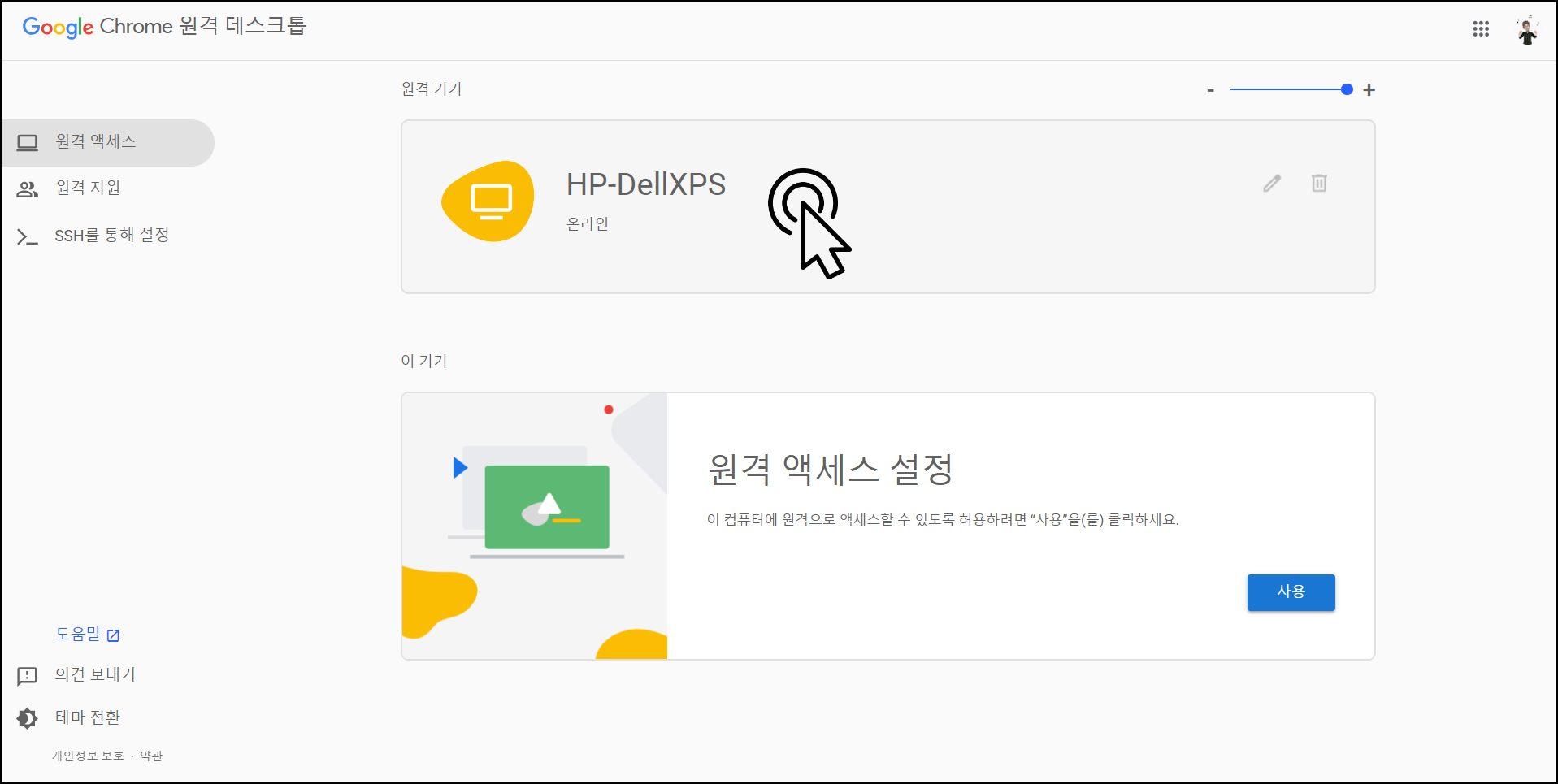1558x784 pixels.
Task: Click the blue 사용 button
Action: click(x=1291, y=592)
